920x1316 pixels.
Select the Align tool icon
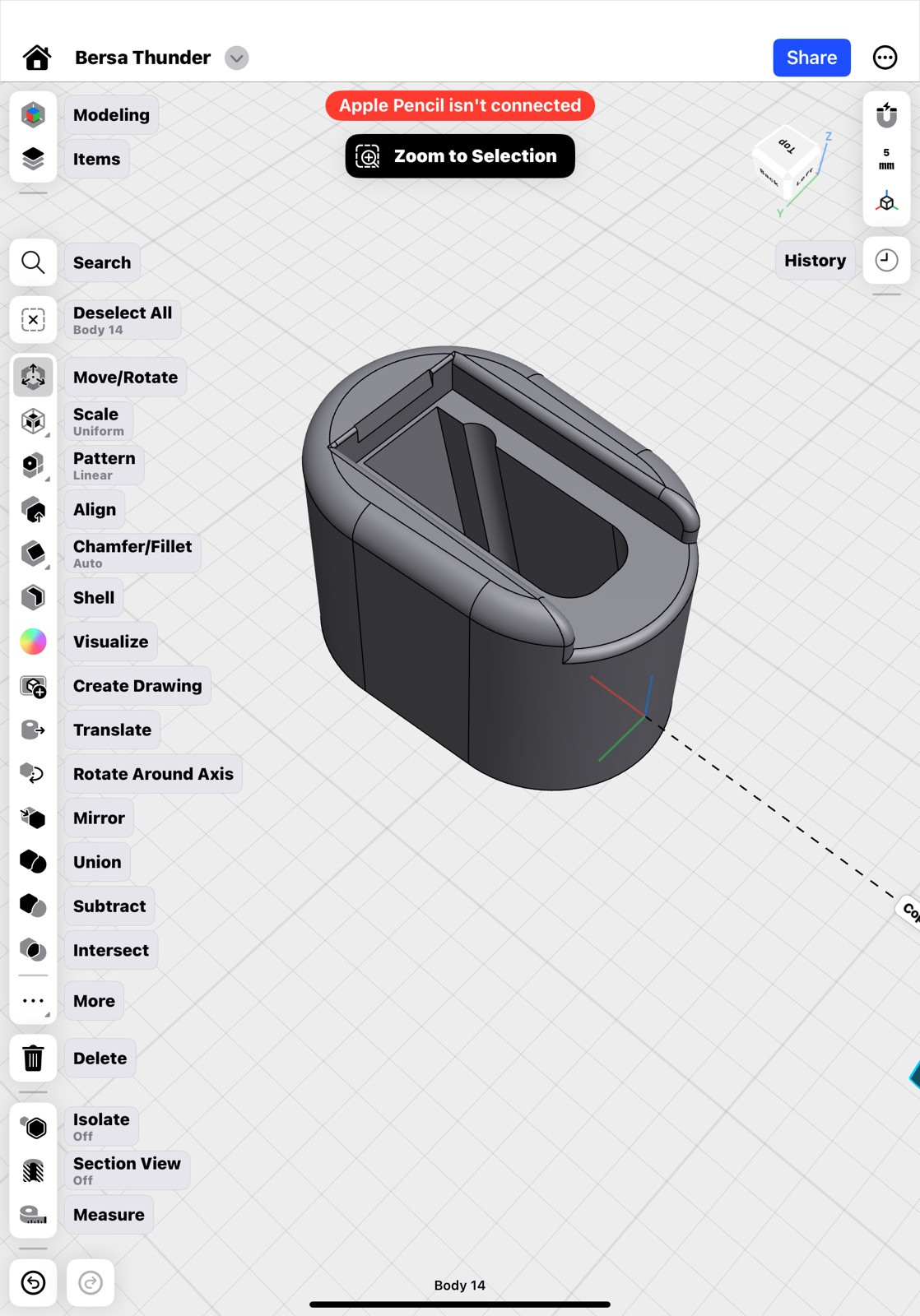tap(33, 510)
